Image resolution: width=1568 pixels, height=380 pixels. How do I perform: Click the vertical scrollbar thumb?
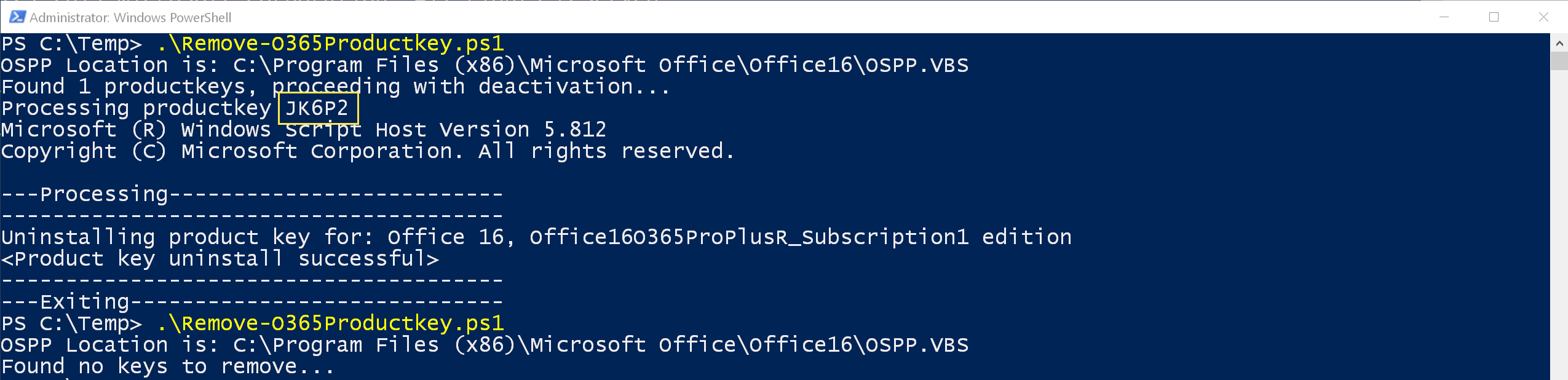click(1559, 61)
